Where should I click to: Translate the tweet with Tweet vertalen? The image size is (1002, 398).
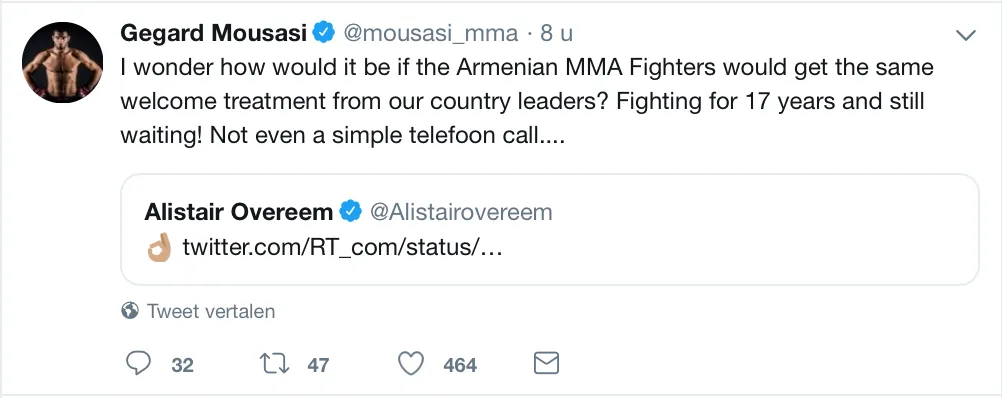211,311
